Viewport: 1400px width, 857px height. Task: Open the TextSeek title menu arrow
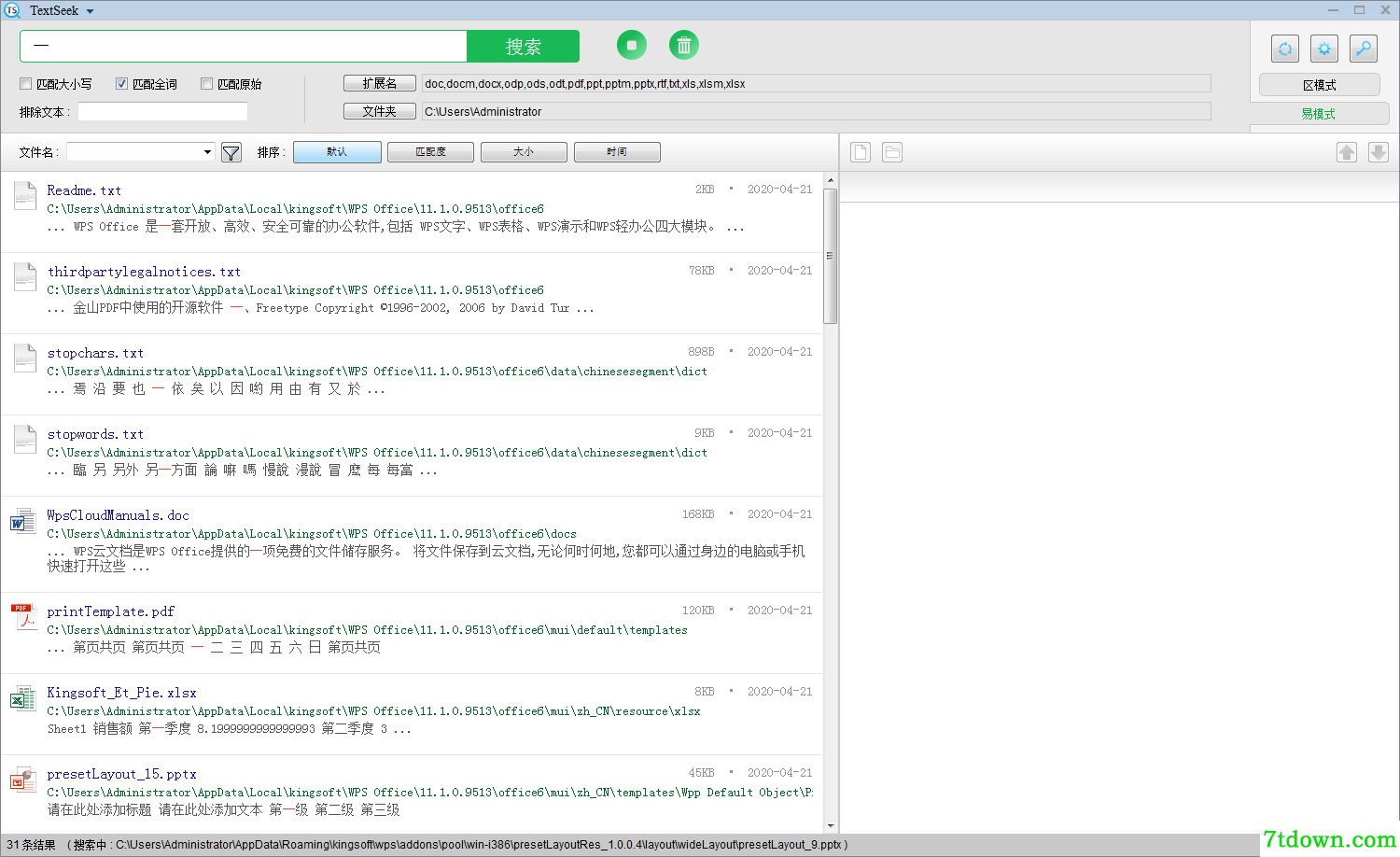coord(91,11)
